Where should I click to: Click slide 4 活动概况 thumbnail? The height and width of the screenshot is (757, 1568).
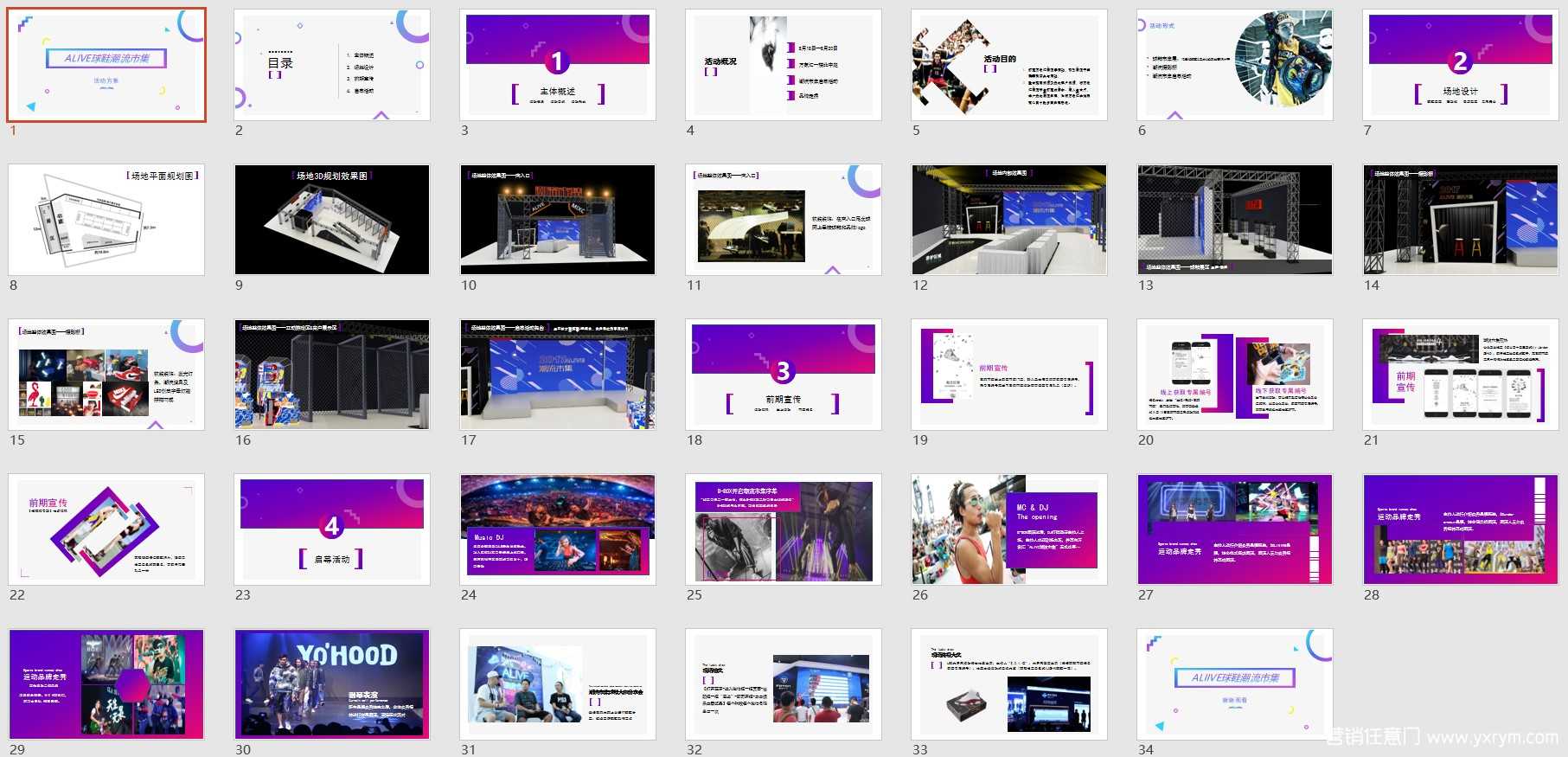pos(784,65)
